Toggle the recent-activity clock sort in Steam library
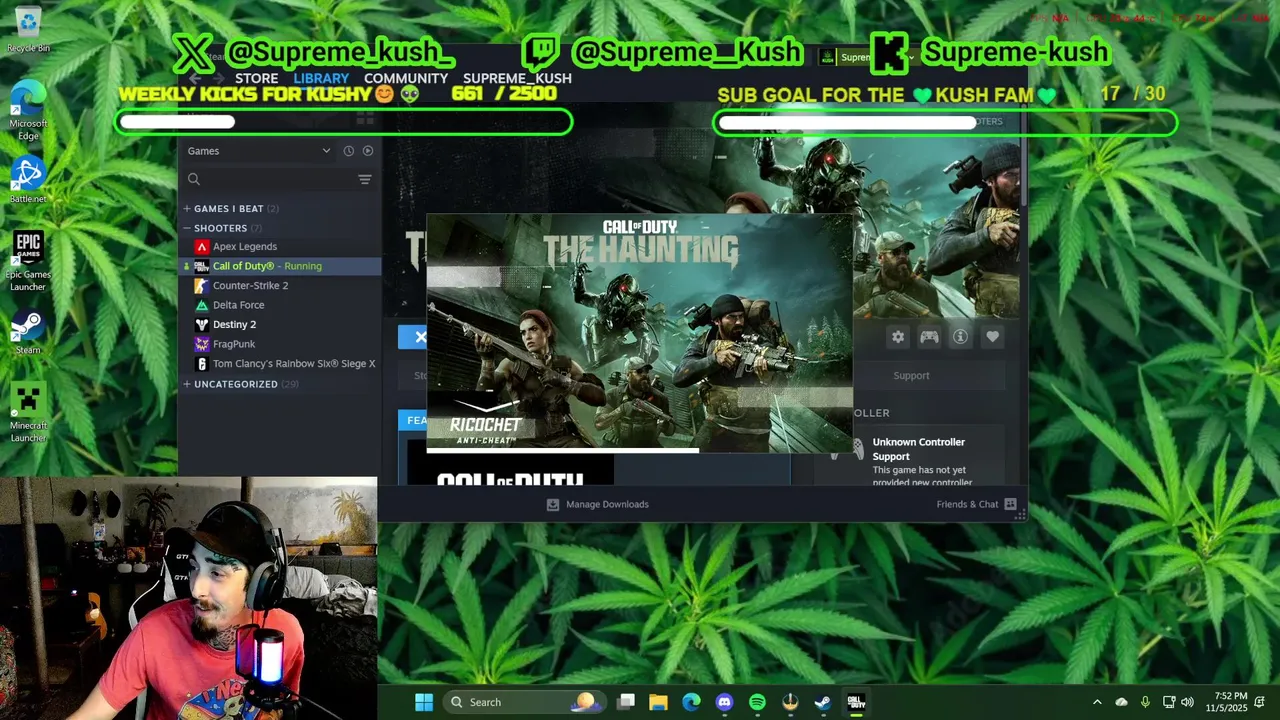1280x720 pixels. tap(348, 151)
